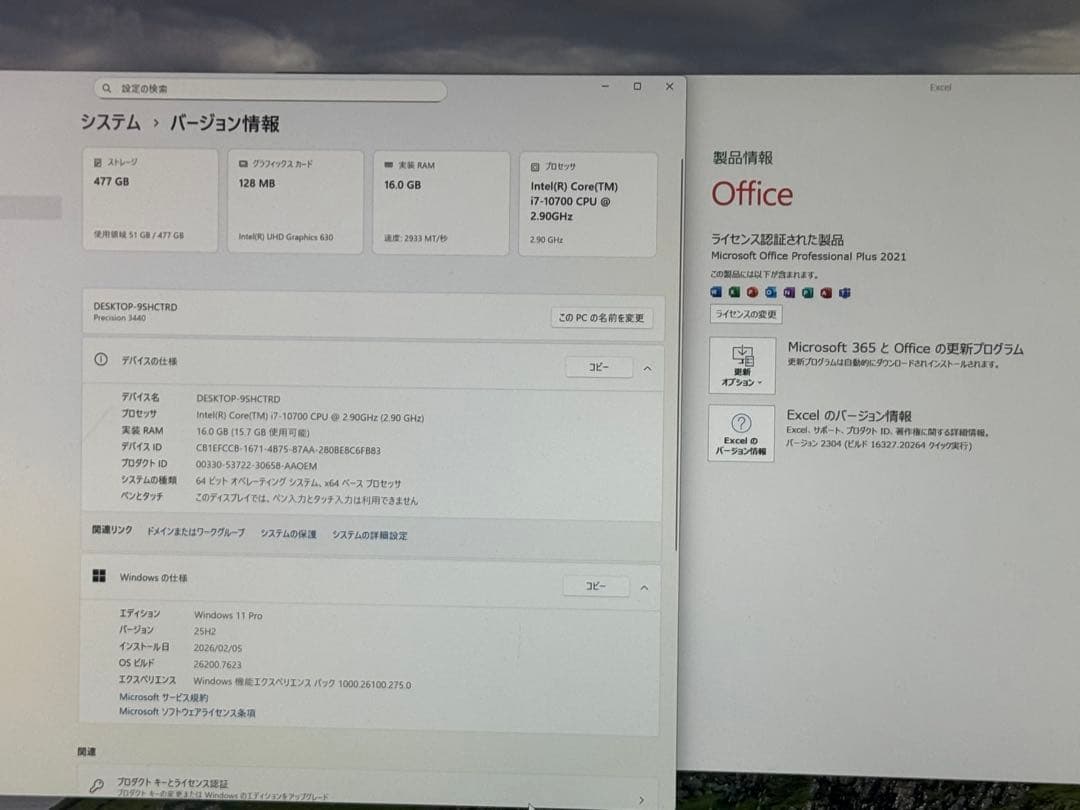Screen dimensions: 1080x810
Task: Click the OneNote icon under included products
Action: pyautogui.click(x=789, y=292)
